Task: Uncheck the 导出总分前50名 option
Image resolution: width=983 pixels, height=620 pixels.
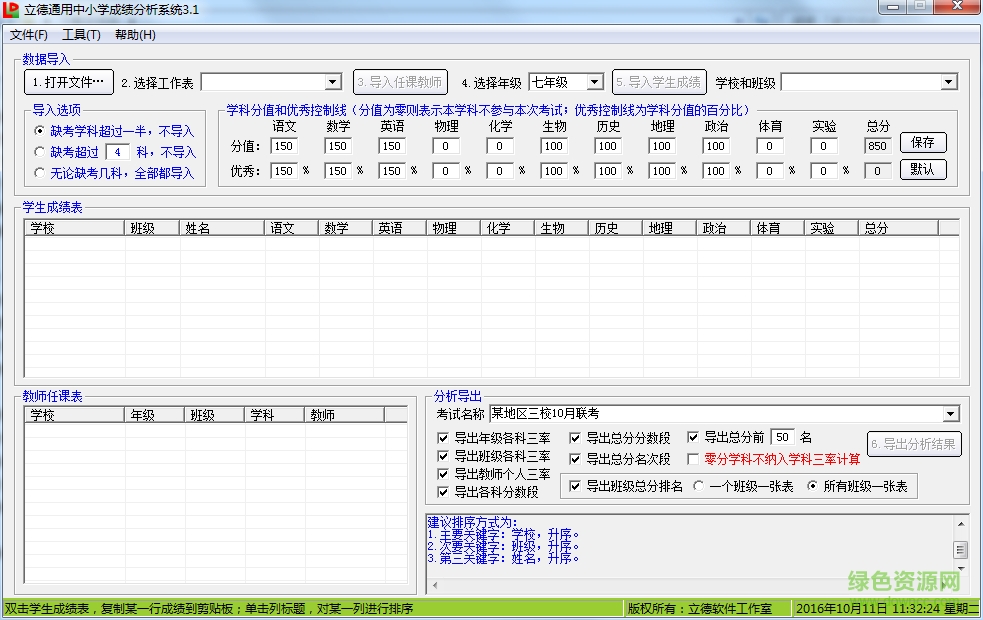Action: pos(692,436)
